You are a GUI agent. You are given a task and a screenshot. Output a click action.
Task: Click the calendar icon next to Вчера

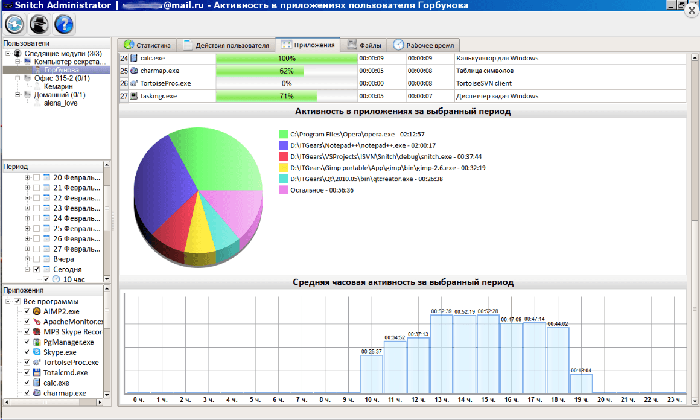tap(46, 259)
